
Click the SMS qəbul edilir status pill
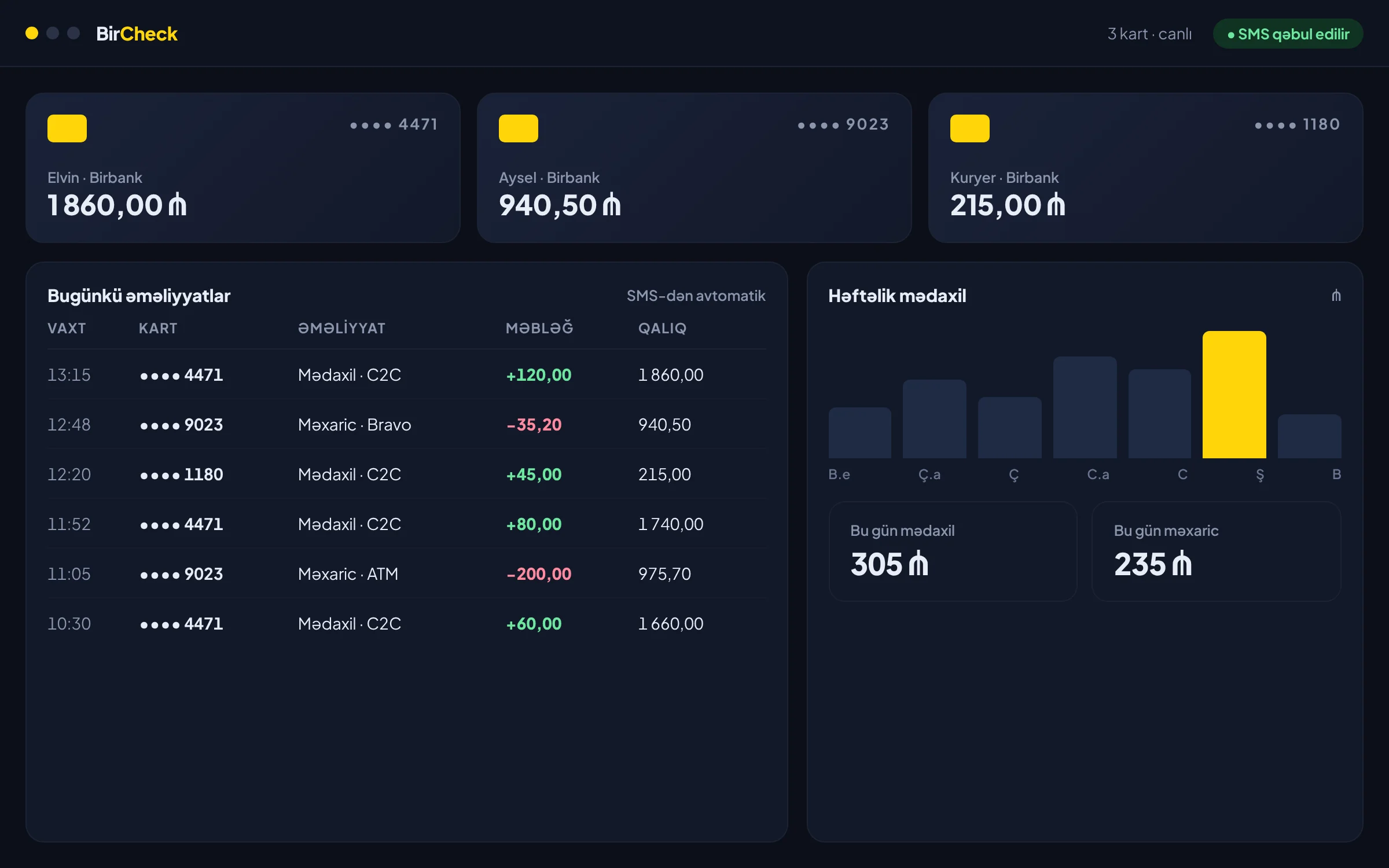(1288, 34)
